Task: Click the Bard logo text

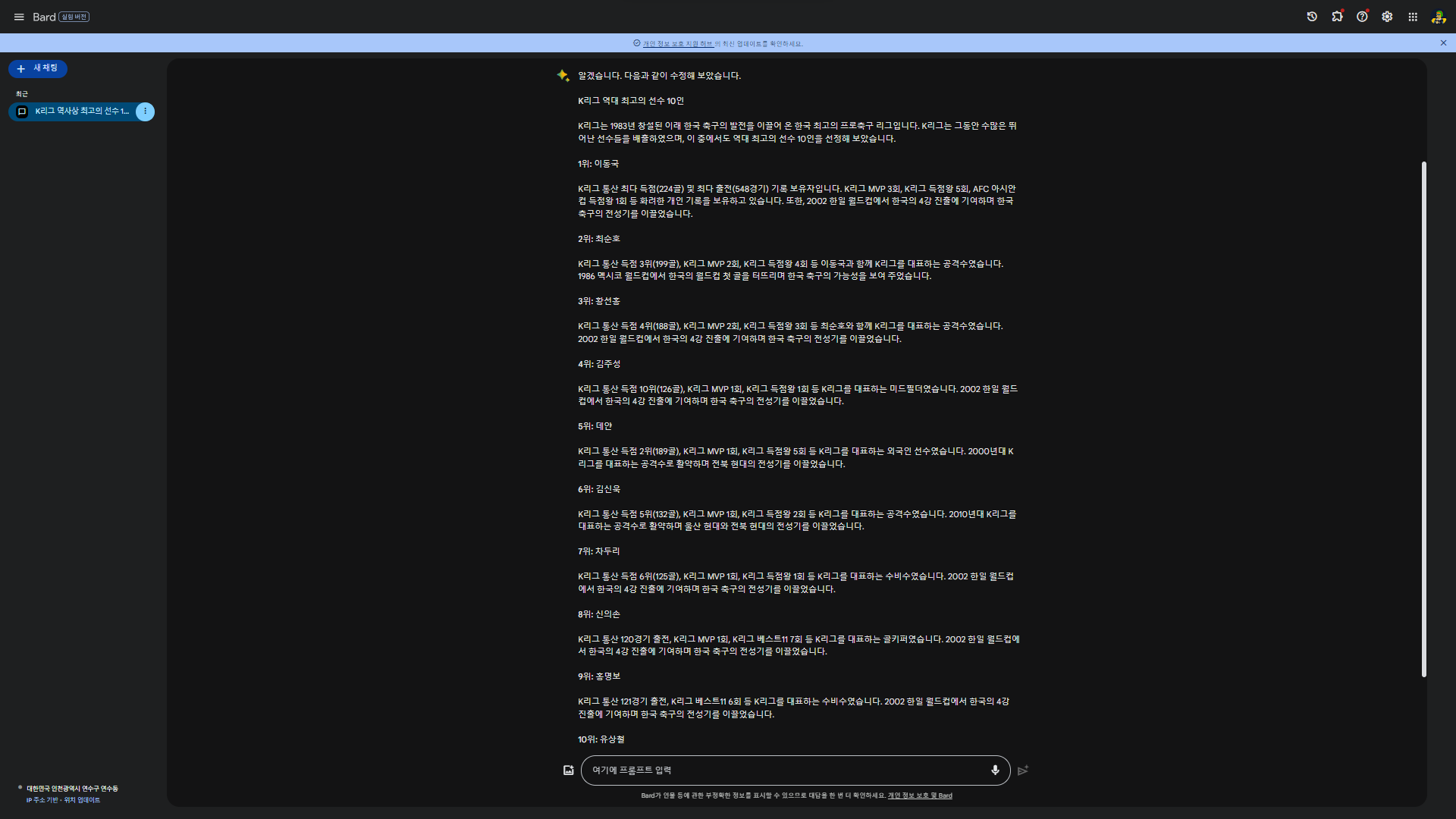Action: click(x=44, y=17)
